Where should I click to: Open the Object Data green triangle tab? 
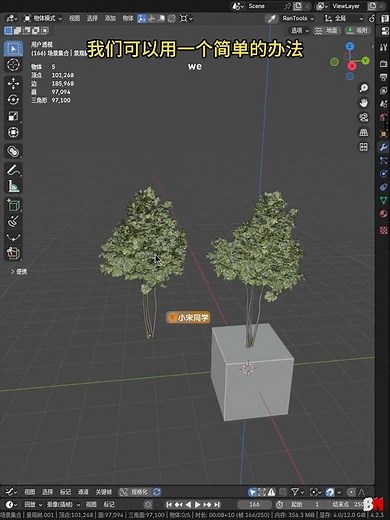383,200
